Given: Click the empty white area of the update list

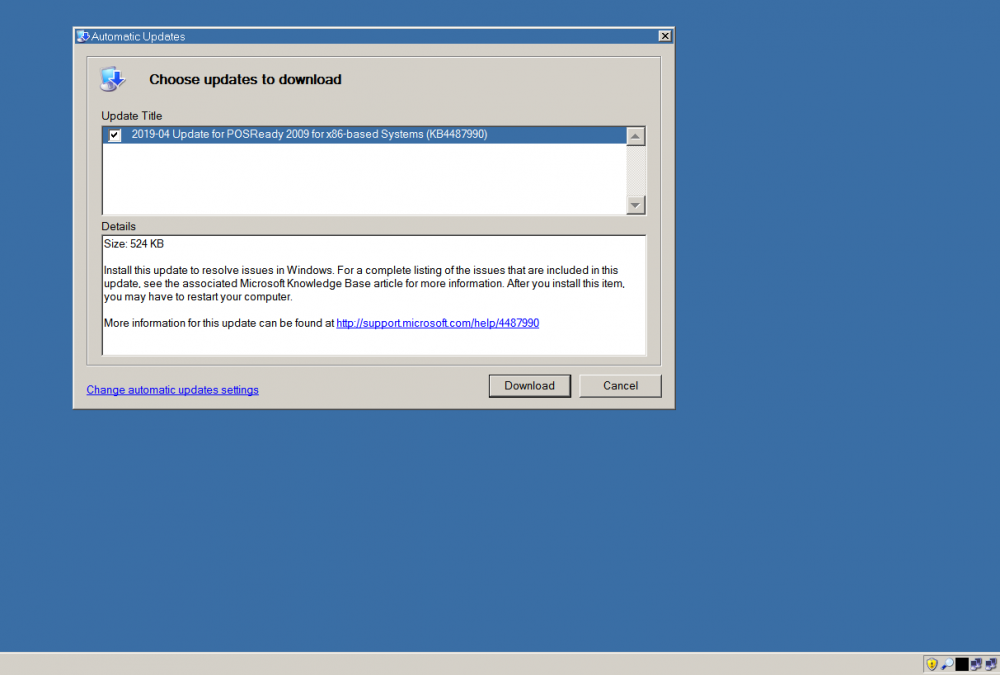Looking at the screenshot, I should click(x=360, y=180).
